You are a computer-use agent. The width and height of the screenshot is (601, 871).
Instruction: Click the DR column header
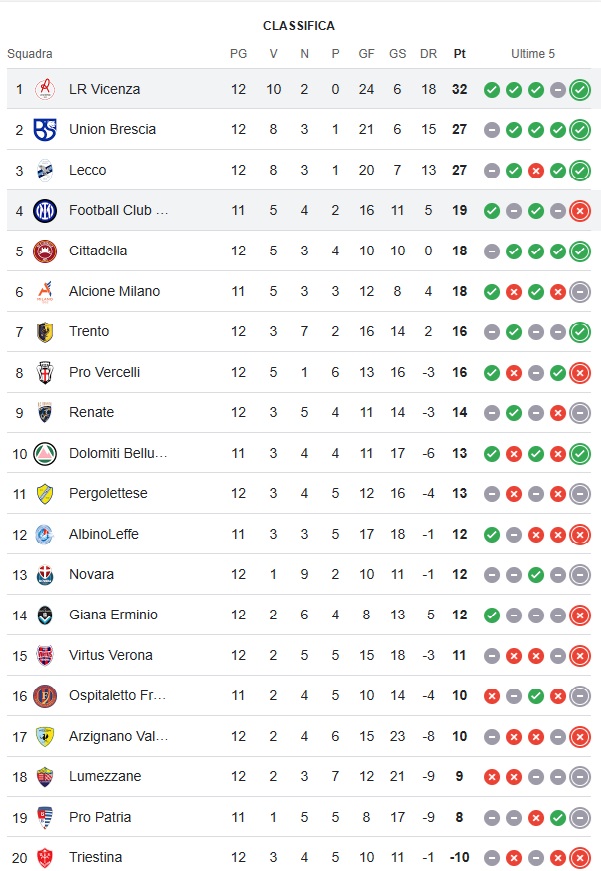(x=428, y=54)
